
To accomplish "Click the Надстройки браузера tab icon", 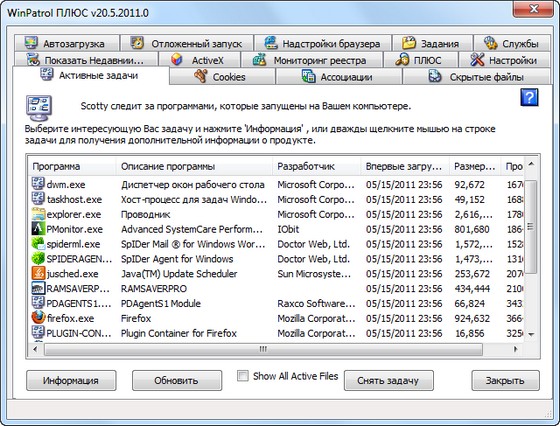I will [x=271, y=43].
